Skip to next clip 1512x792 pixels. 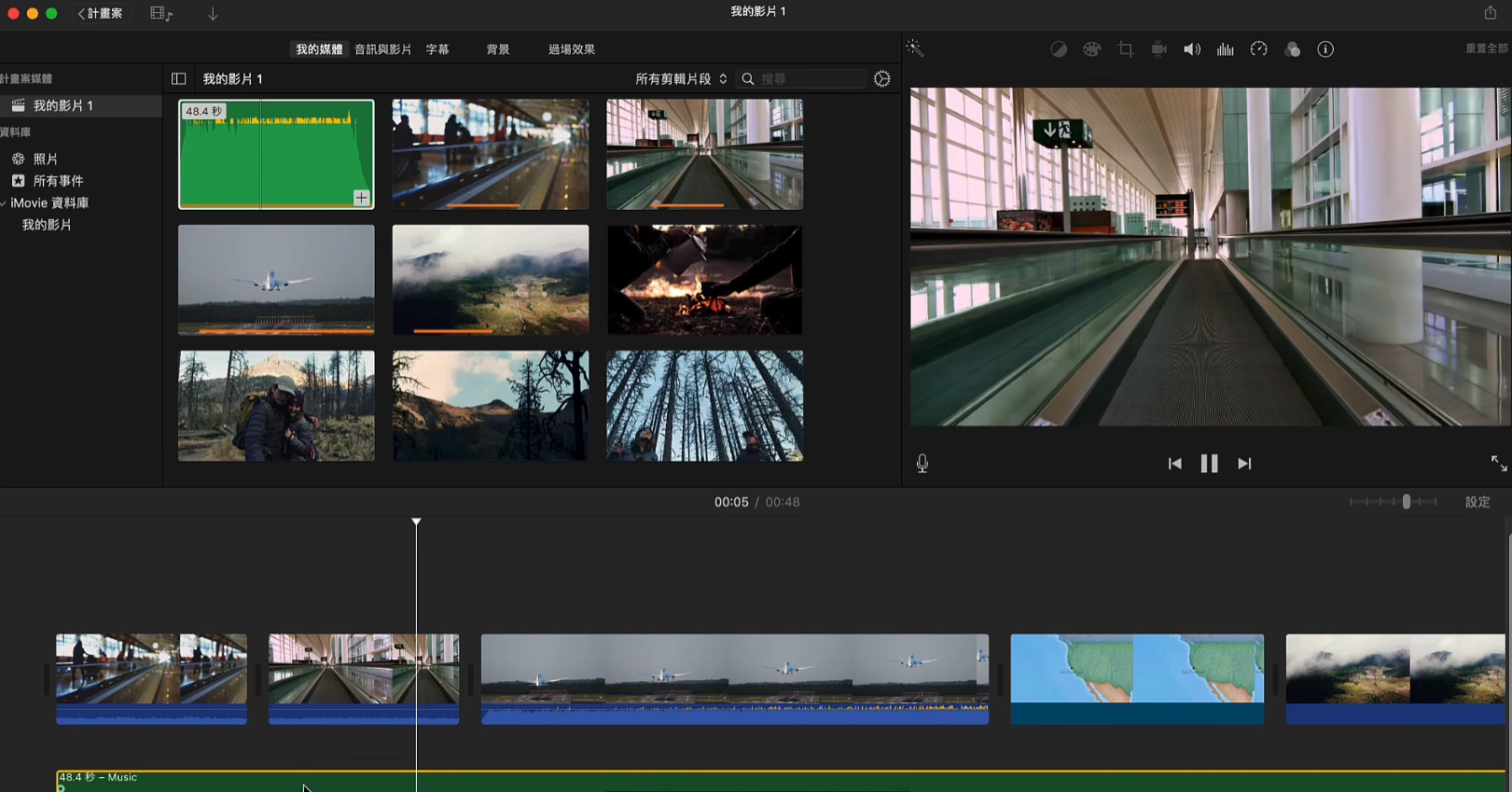[x=1244, y=464]
